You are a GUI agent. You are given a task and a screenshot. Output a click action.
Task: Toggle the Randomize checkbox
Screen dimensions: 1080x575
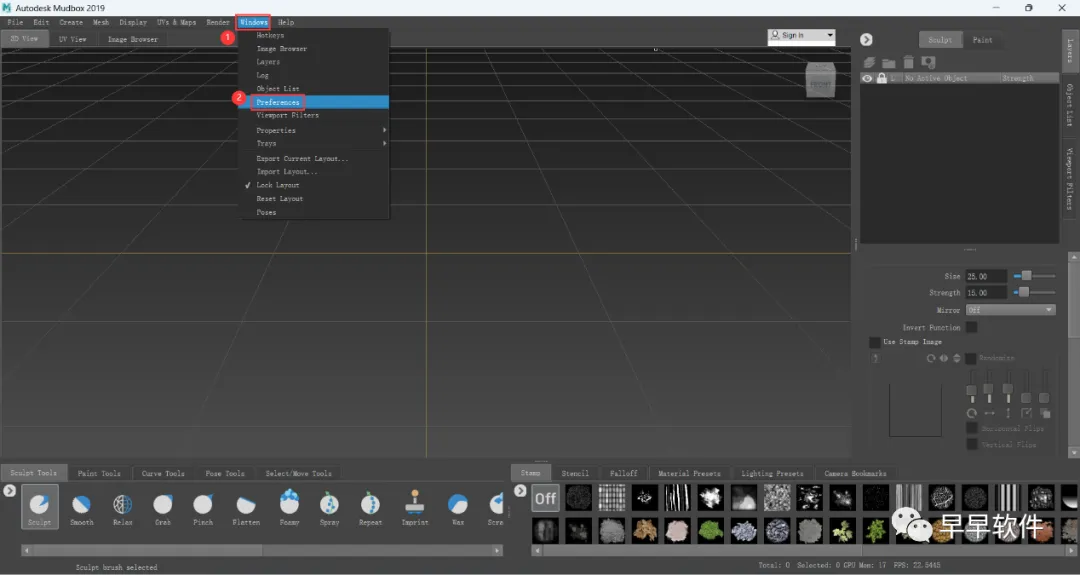tap(970, 358)
